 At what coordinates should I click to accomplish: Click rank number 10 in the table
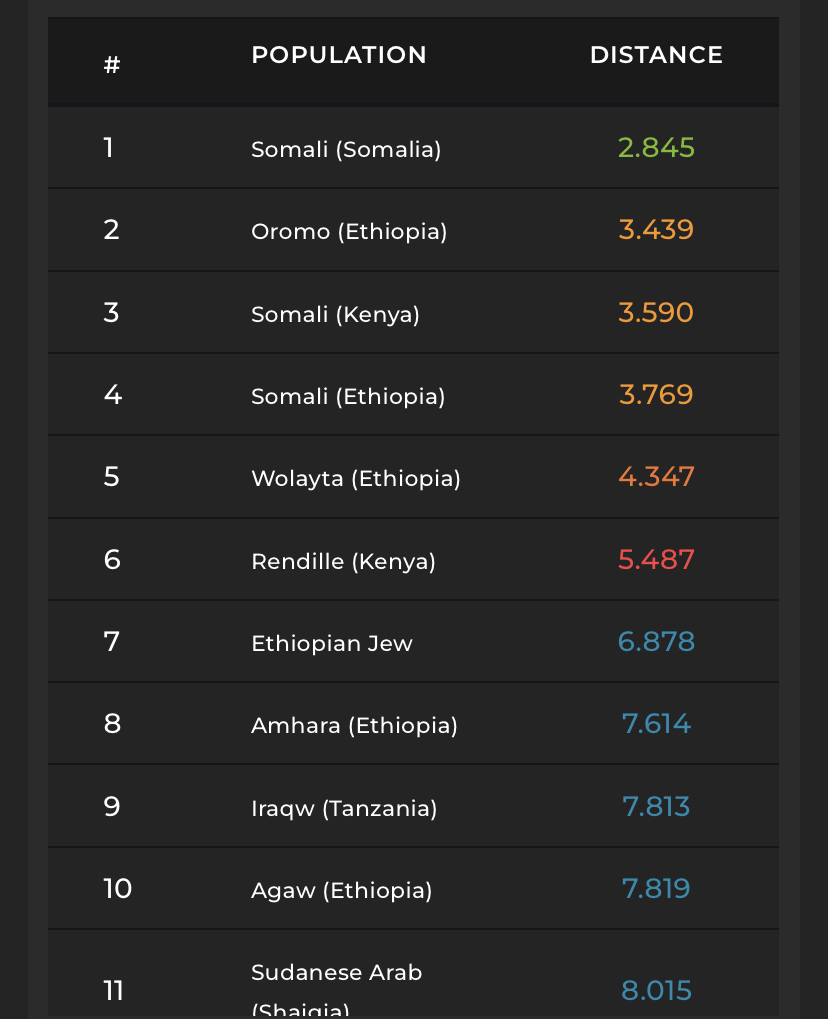pos(117,888)
